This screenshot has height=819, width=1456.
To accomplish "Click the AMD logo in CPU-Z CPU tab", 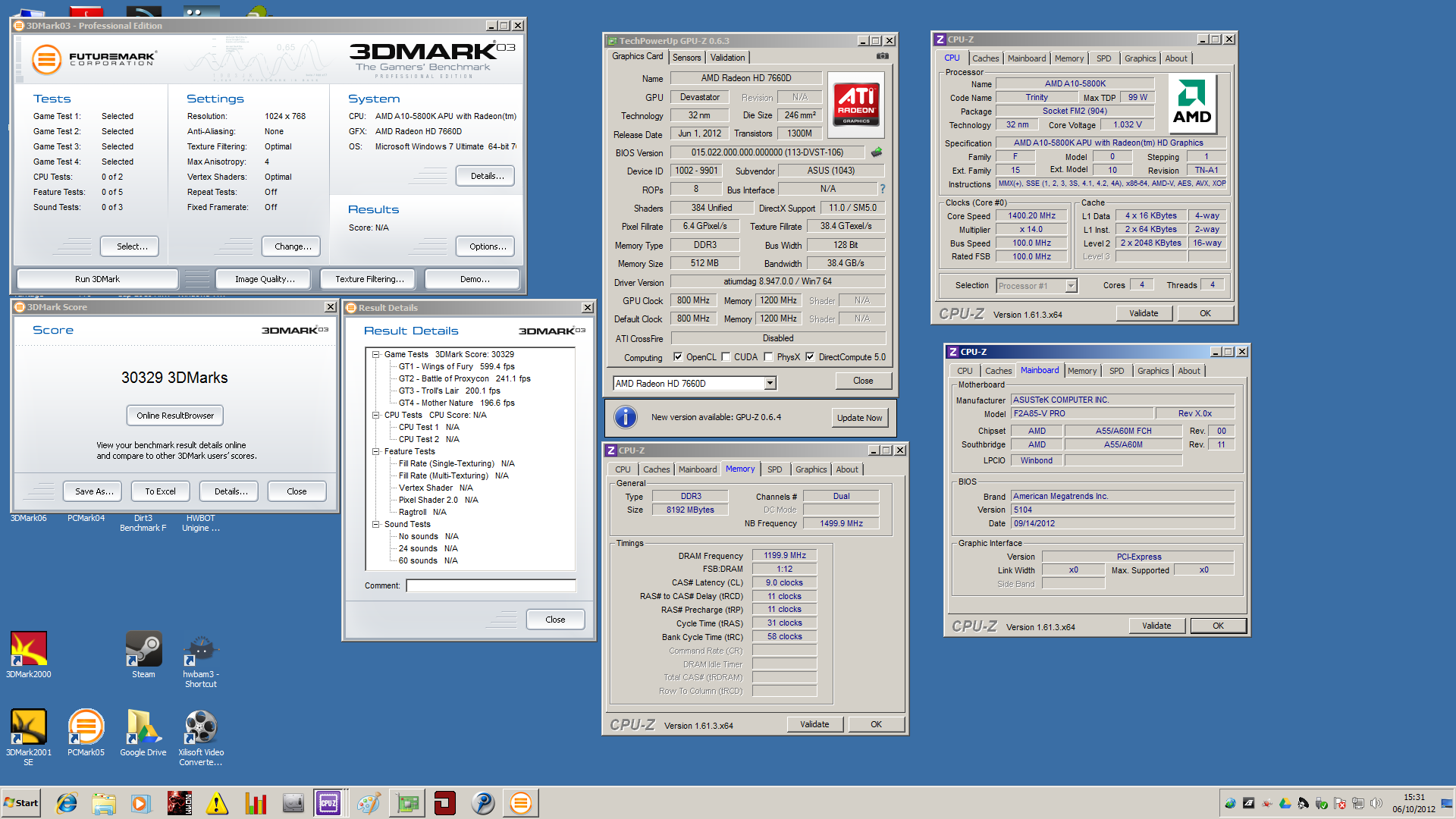I will [x=1192, y=103].
